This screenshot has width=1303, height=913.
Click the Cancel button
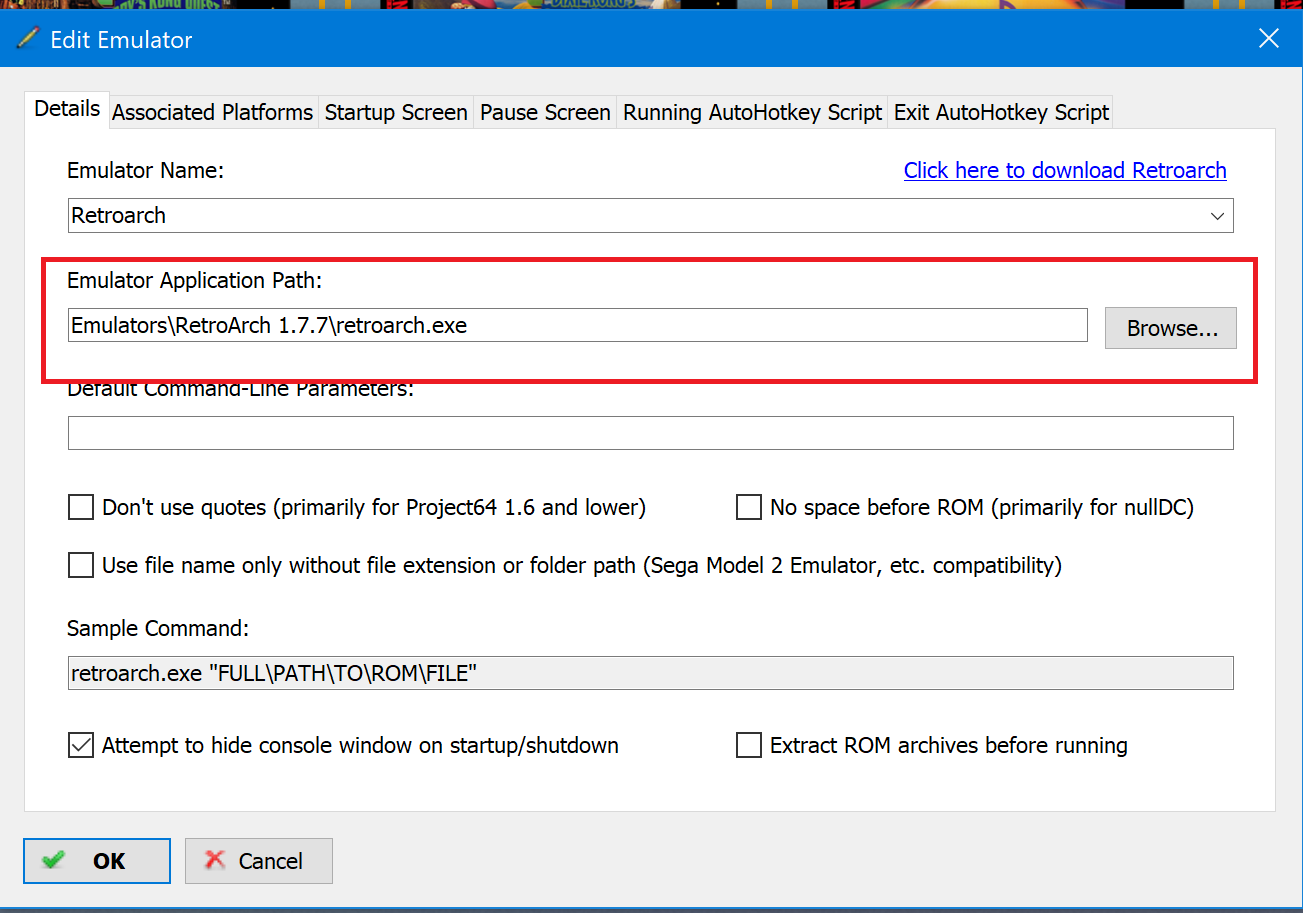[x=258, y=861]
